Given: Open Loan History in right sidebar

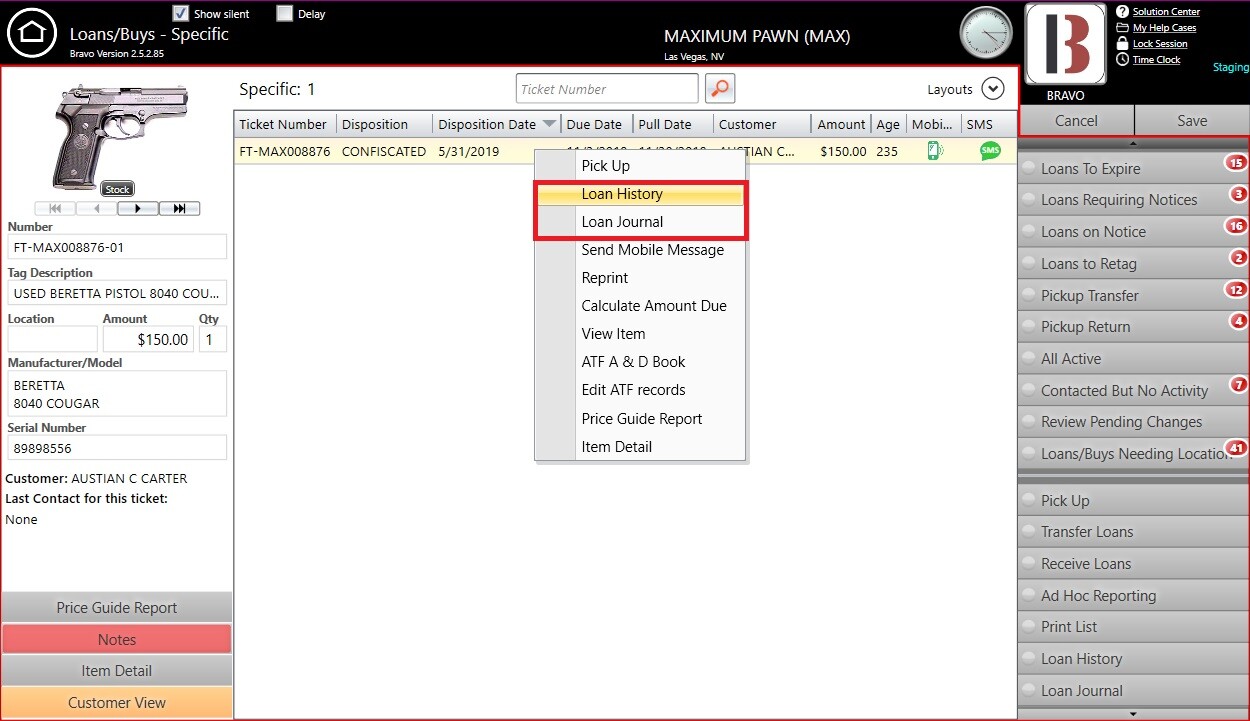Looking at the screenshot, I should click(x=1133, y=659).
